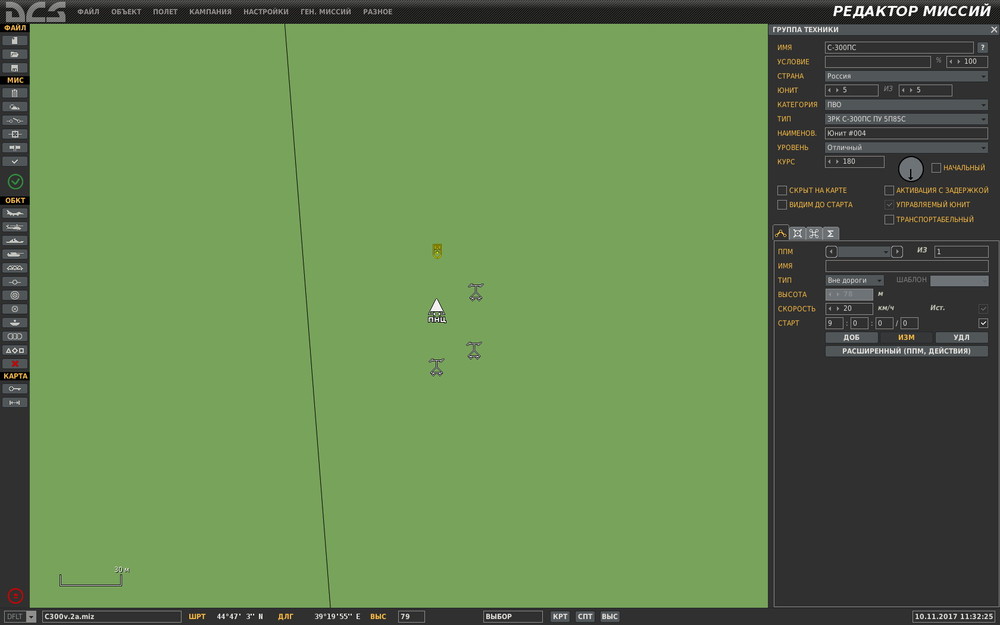Click the red X delete object button

coord(15,364)
